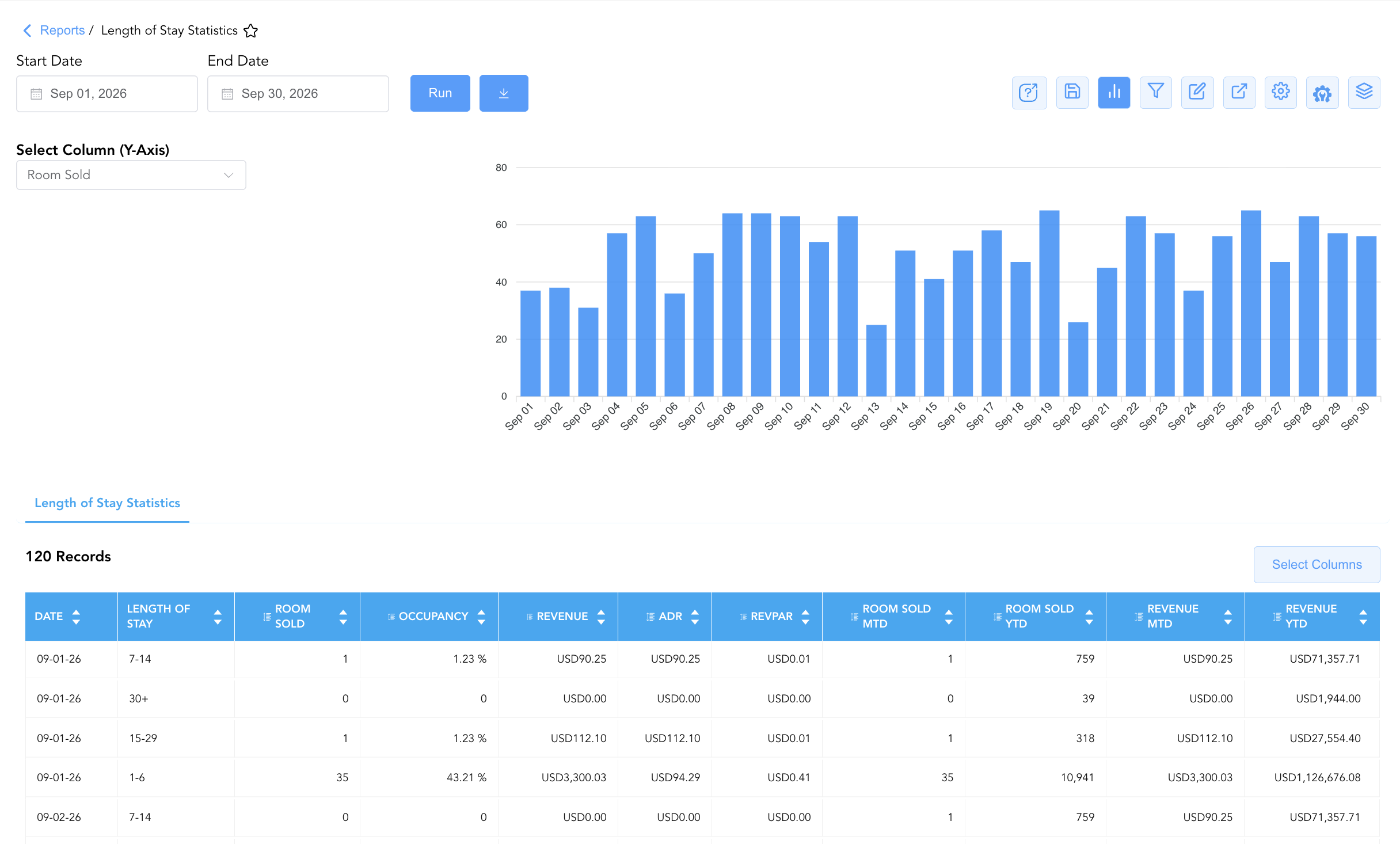Toggle the bar chart view icon
The height and width of the screenshot is (844, 1400).
pos(1114,92)
